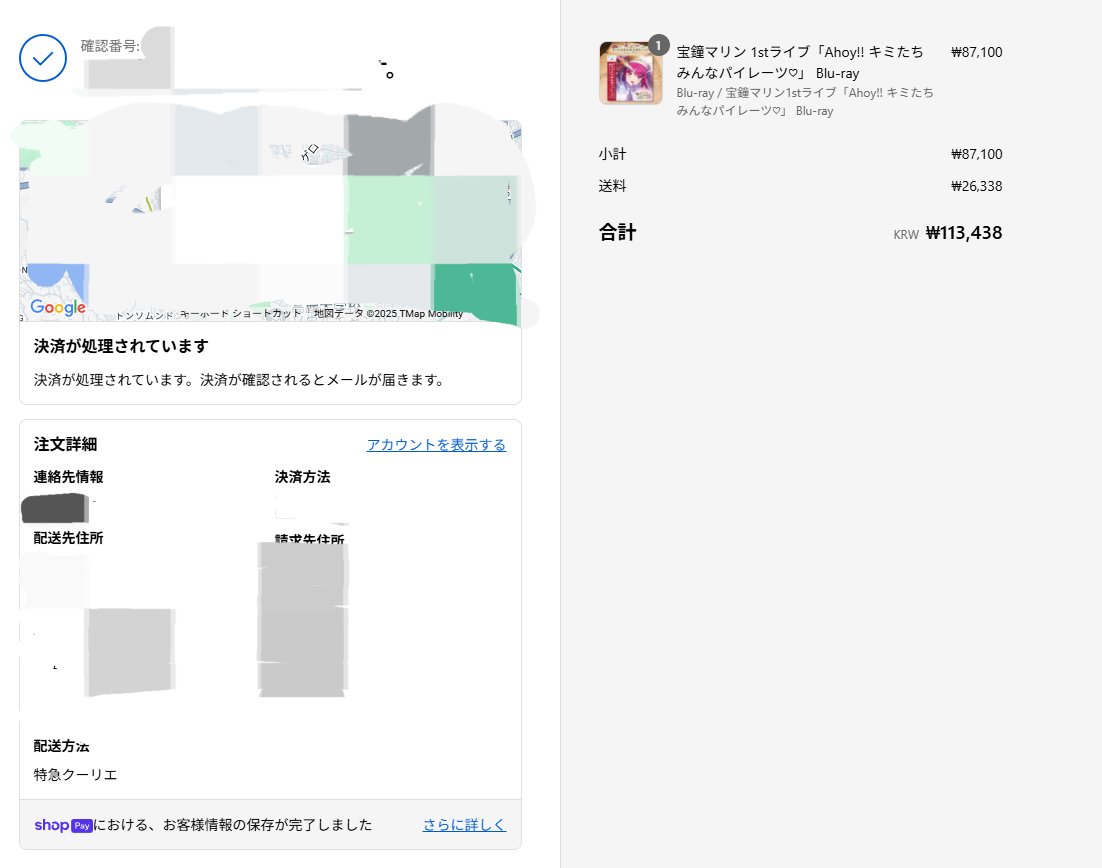Viewport: 1102px width, 868px height.
Task: Open the さらに詳しく link
Action: (x=464, y=825)
